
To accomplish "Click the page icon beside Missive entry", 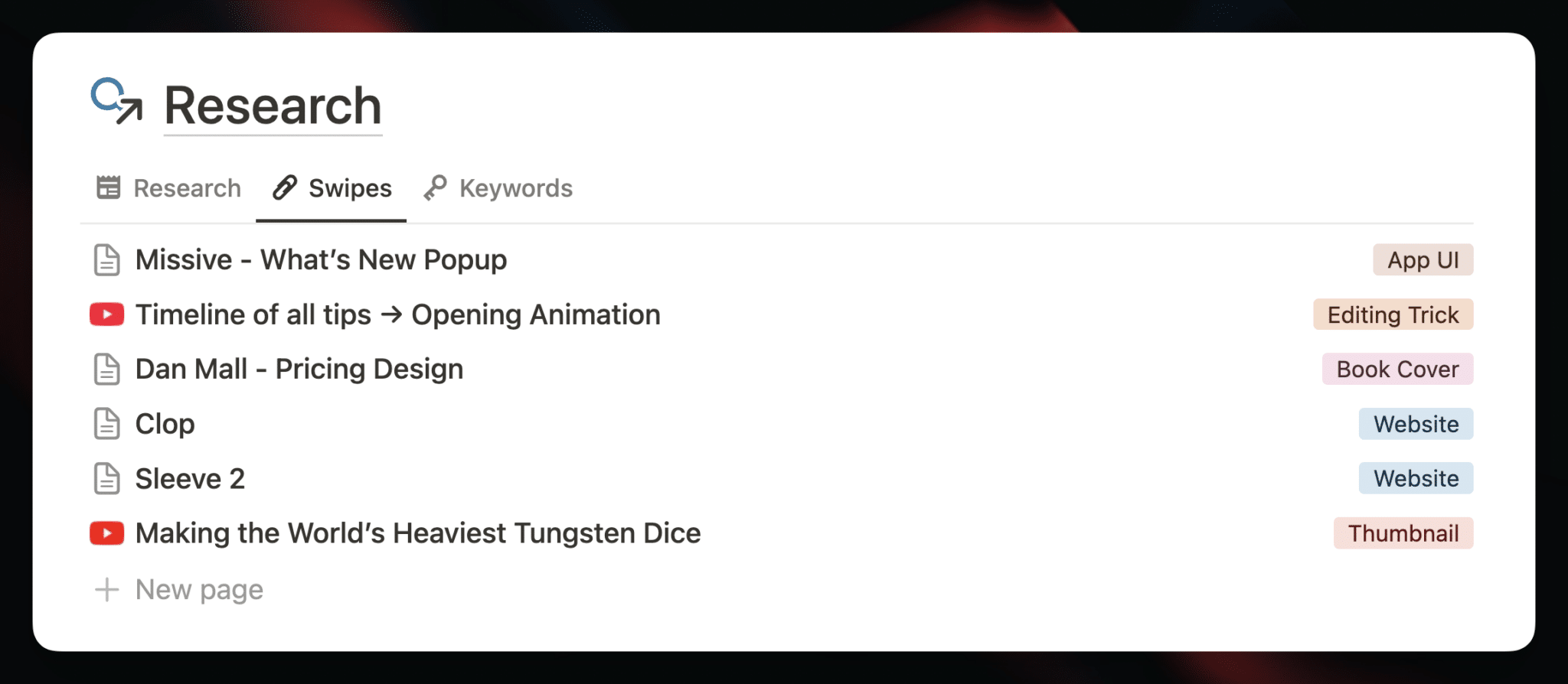I will tap(106, 260).
